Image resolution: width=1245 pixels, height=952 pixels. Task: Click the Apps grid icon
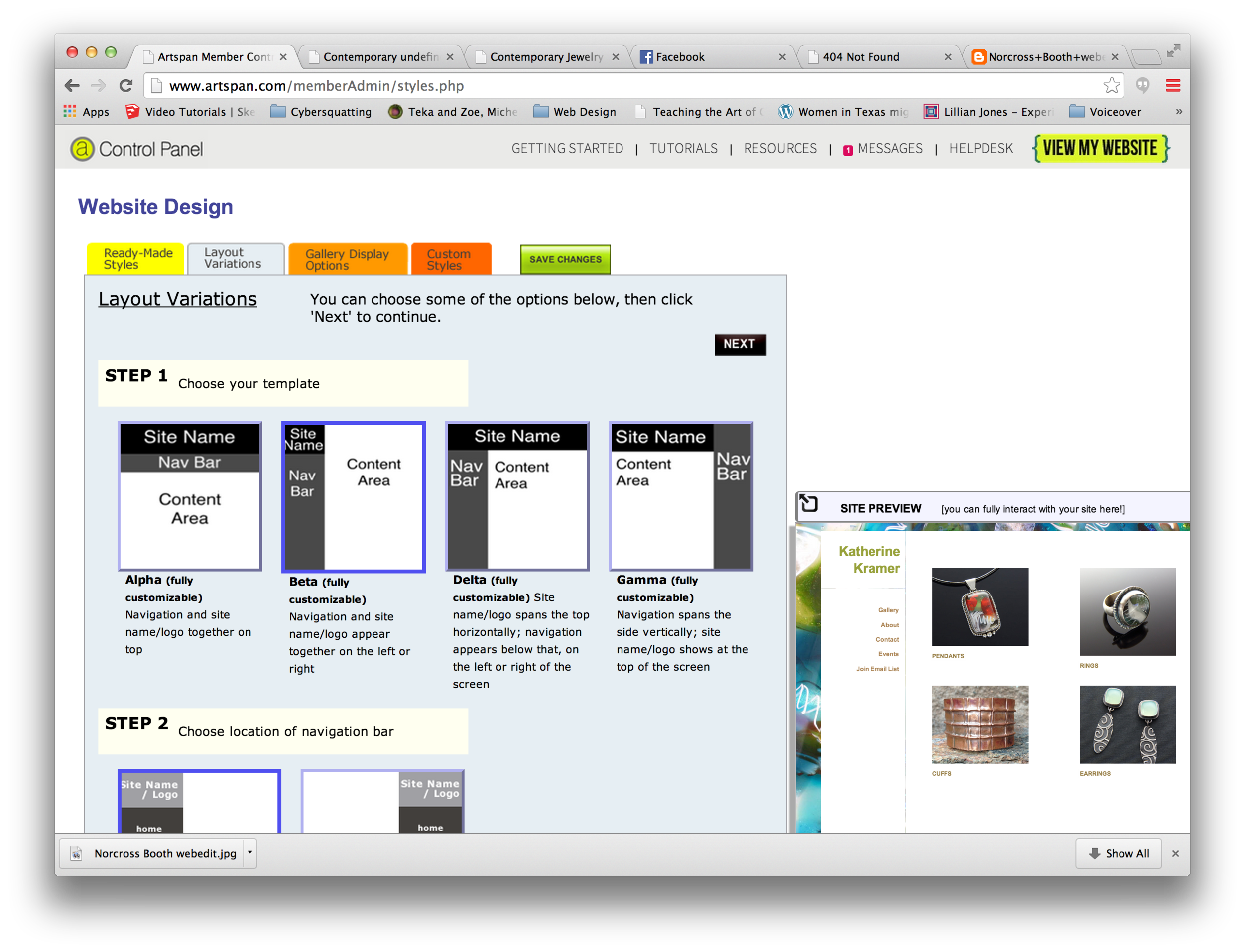point(70,111)
